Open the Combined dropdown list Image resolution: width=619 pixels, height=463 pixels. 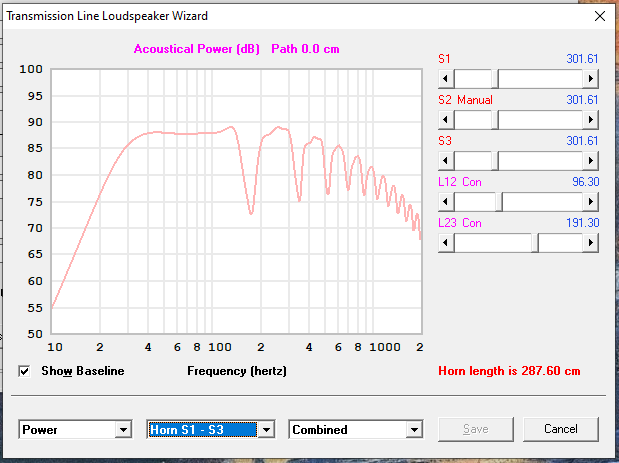[414, 429]
